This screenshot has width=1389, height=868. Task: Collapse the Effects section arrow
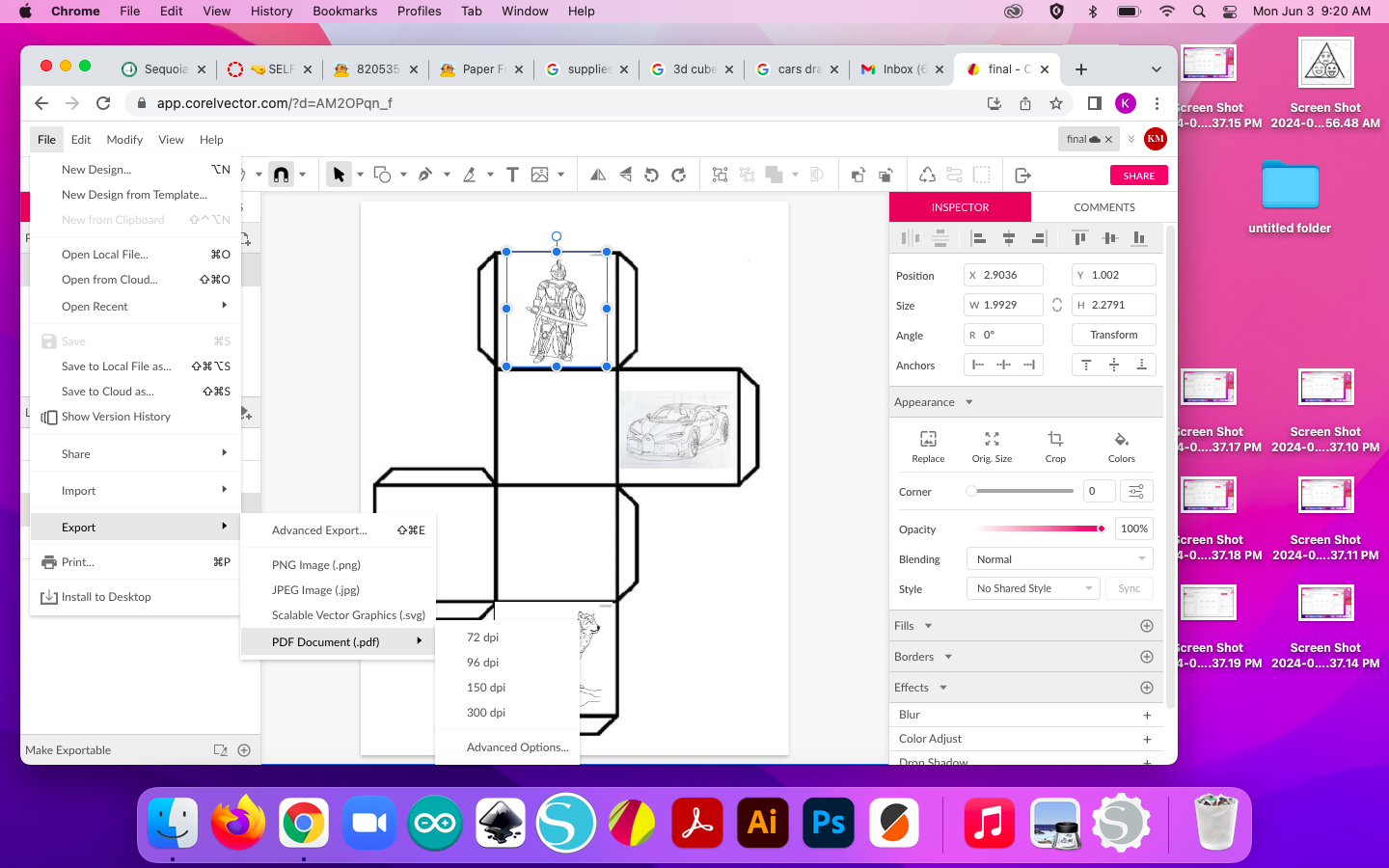(943, 688)
